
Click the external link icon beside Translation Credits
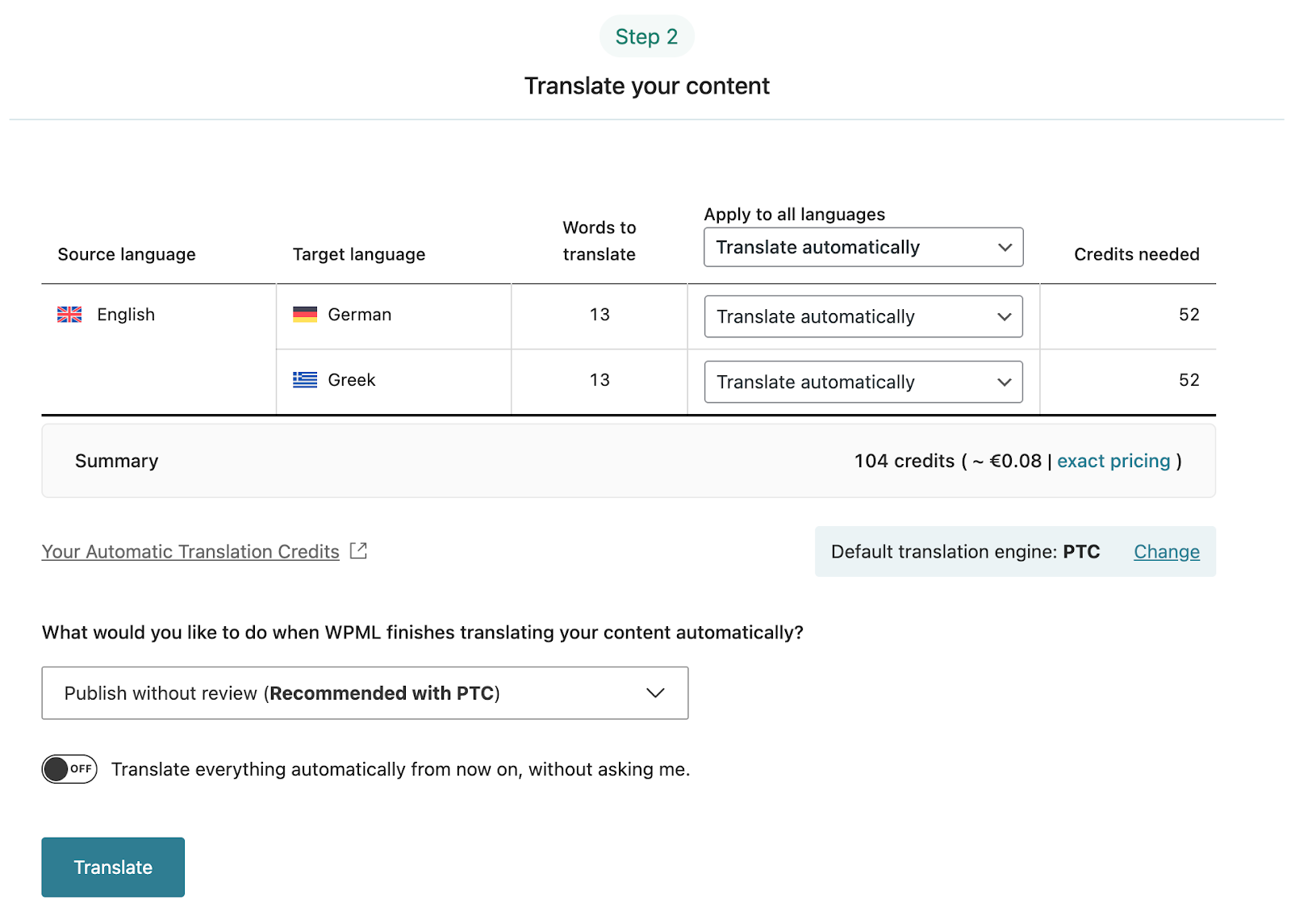358,551
